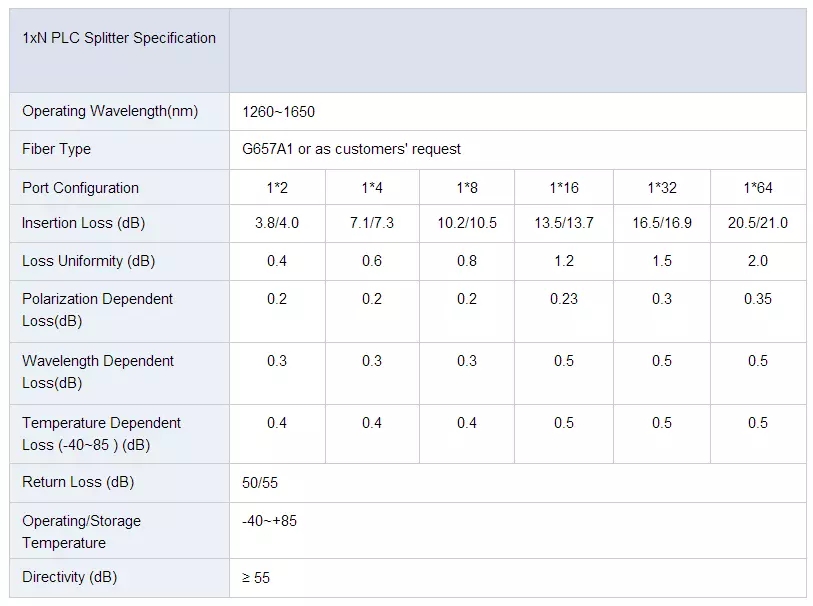813x606 pixels.
Task: Select the G657A1 fiber type value
Action: (x=351, y=149)
